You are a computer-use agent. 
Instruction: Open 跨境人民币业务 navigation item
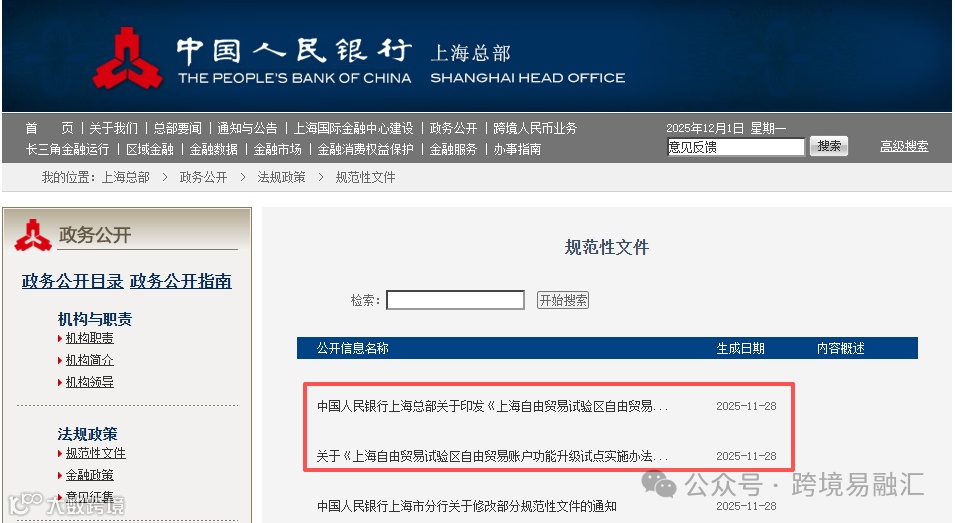[x=535, y=128]
